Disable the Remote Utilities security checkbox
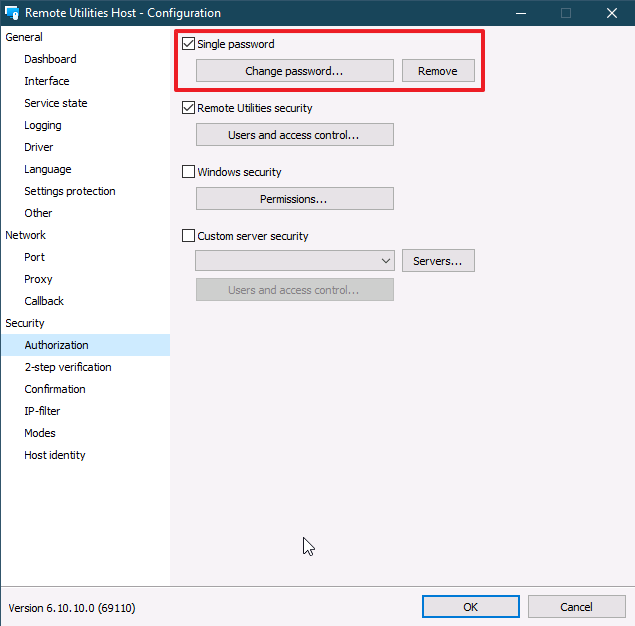 tap(188, 108)
